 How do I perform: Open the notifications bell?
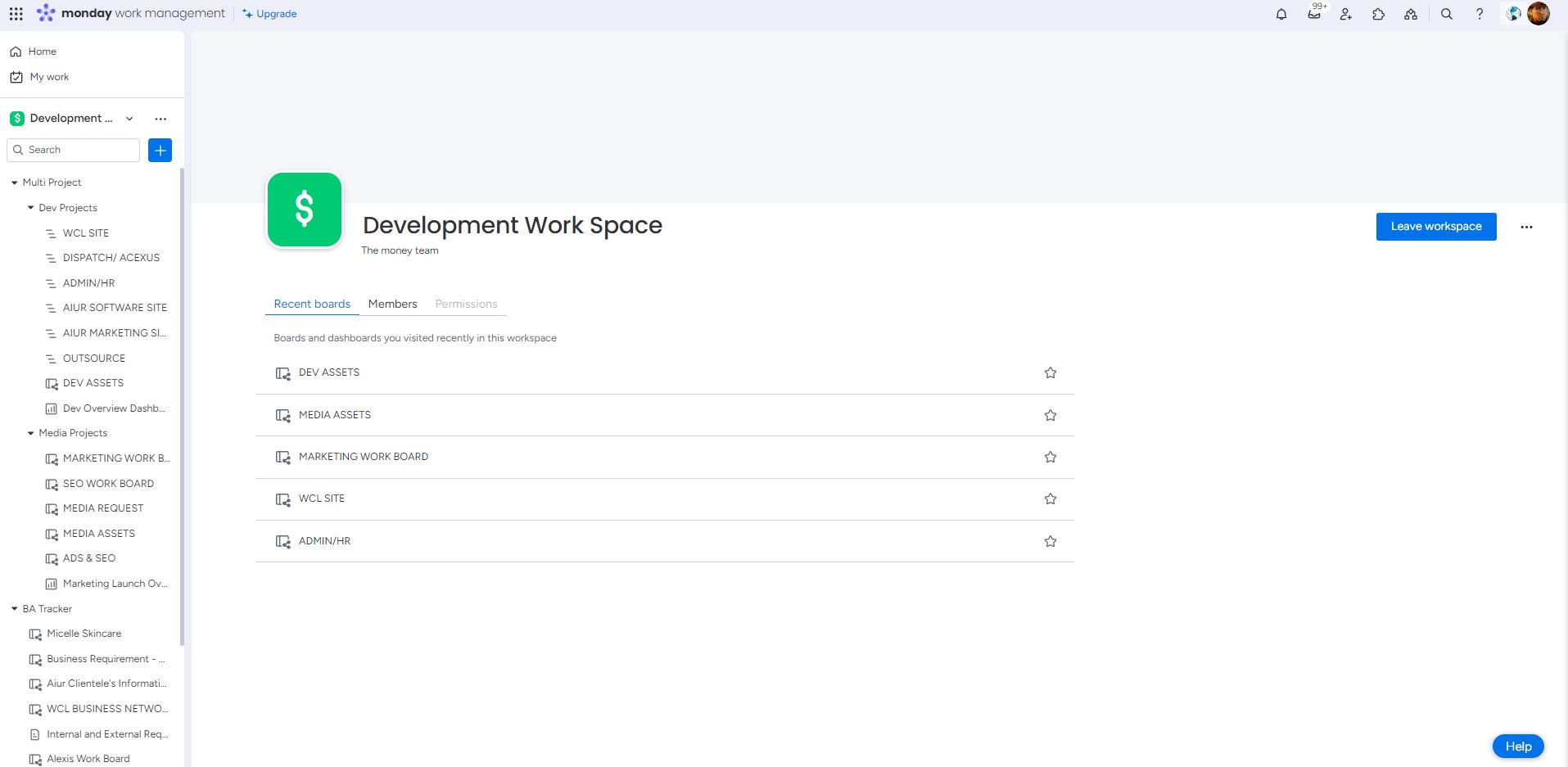click(x=1281, y=14)
